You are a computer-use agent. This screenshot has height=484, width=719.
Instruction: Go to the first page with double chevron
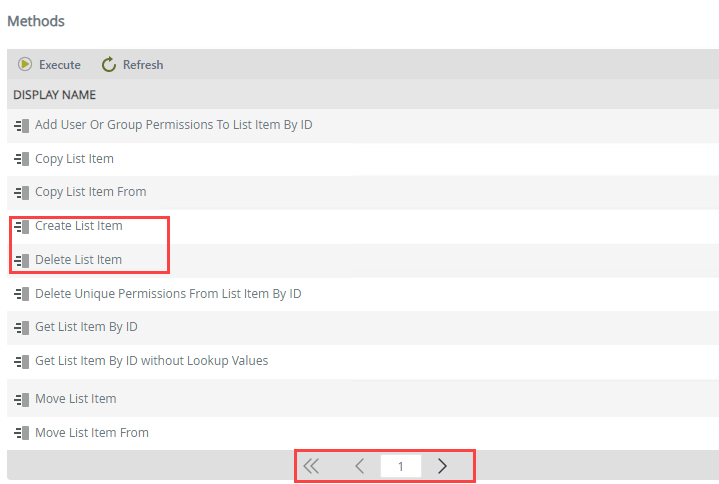(311, 466)
